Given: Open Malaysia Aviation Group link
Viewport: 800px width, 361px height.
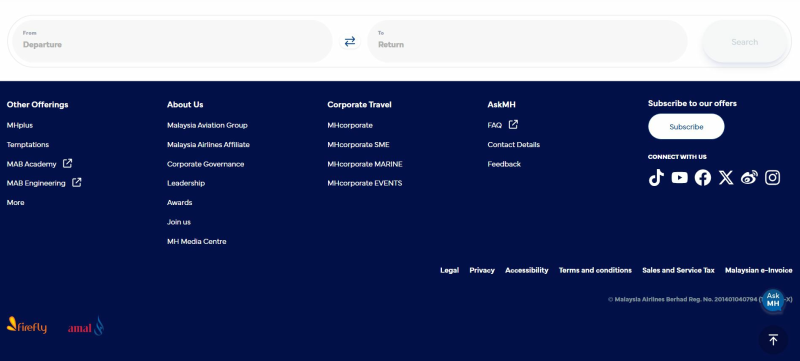Looking at the screenshot, I should point(207,125).
